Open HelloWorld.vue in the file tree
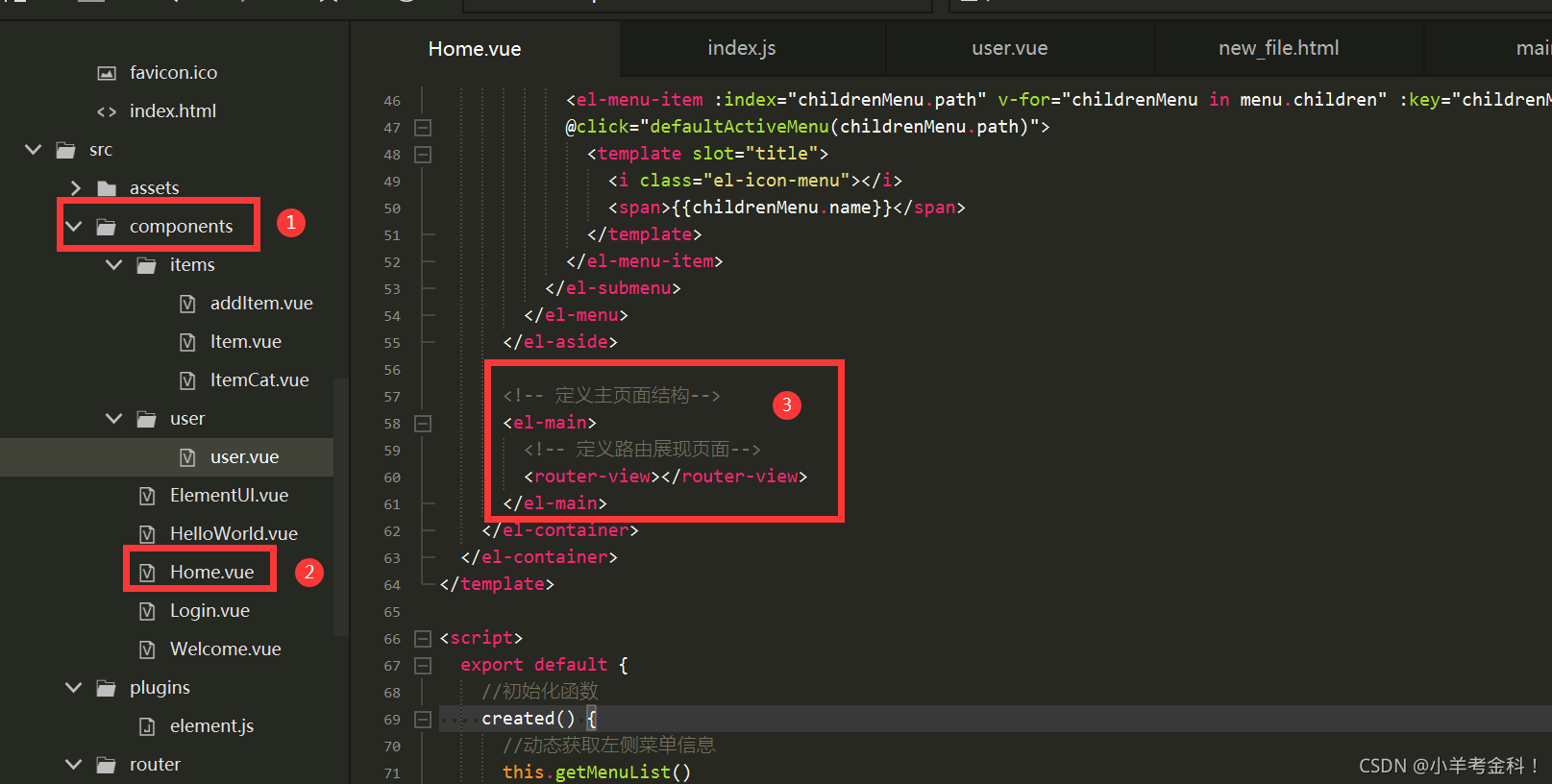This screenshot has height=784, width=1552. 234,534
